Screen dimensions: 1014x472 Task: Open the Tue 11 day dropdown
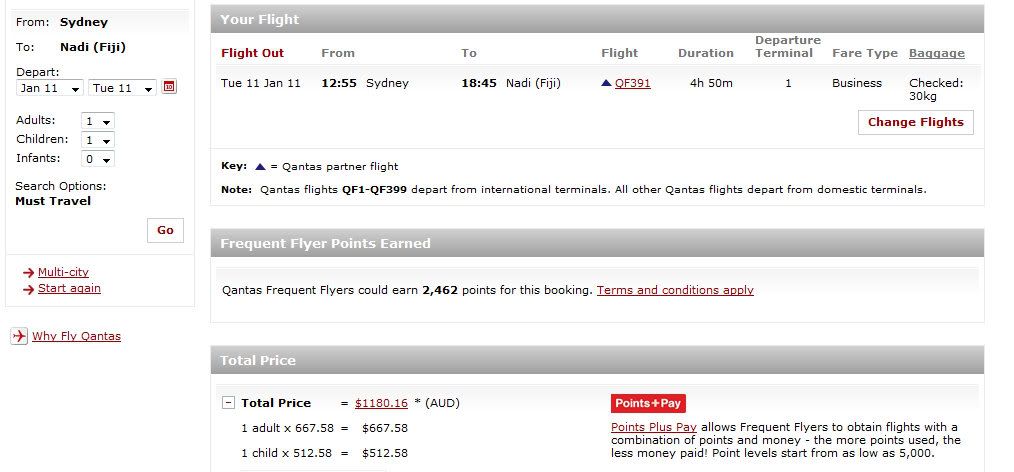(122, 88)
